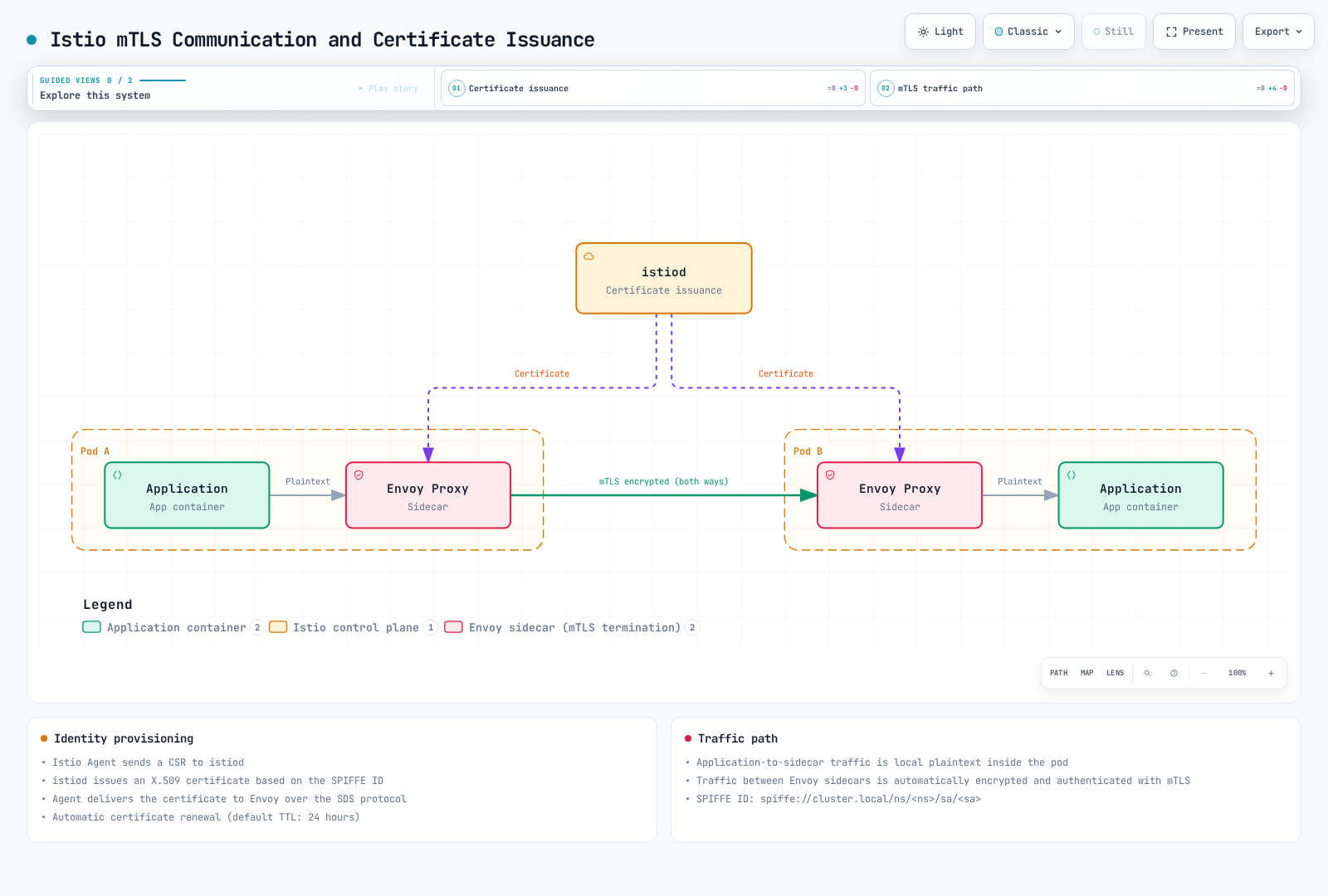The image size is (1328, 896).
Task: Click green Application container legend swatch
Action: [x=91, y=627]
